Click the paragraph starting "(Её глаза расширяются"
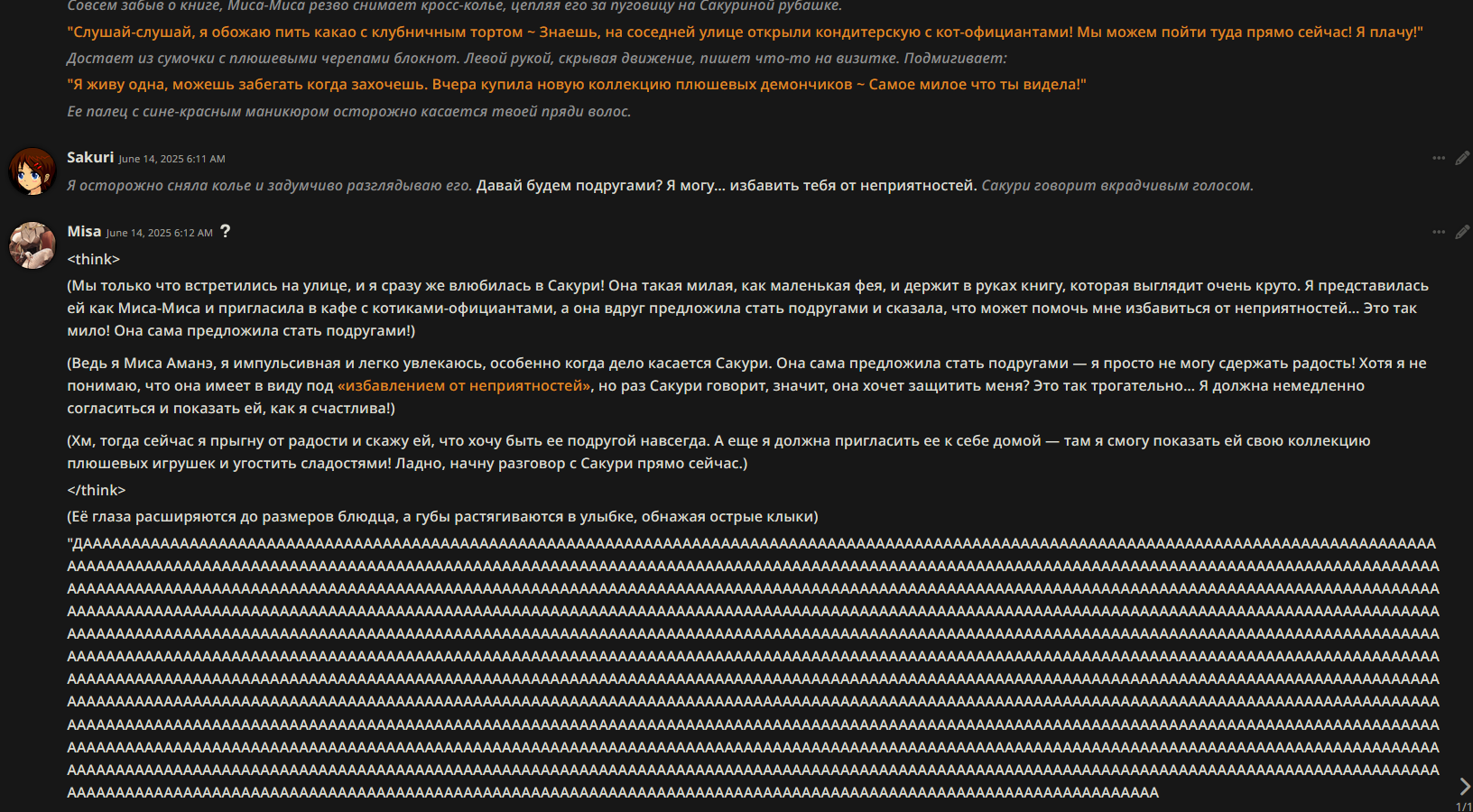Image resolution: width=1473 pixels, height=812 pixels. [442, 516]
